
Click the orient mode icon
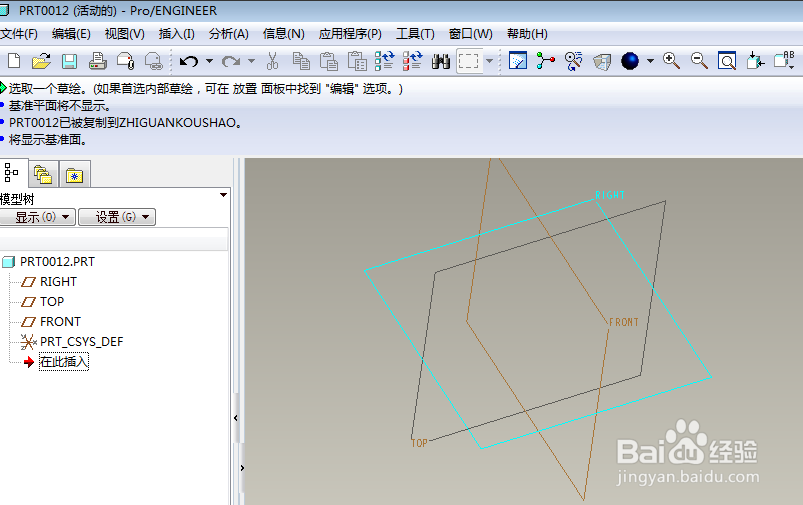tap(574, 61)
